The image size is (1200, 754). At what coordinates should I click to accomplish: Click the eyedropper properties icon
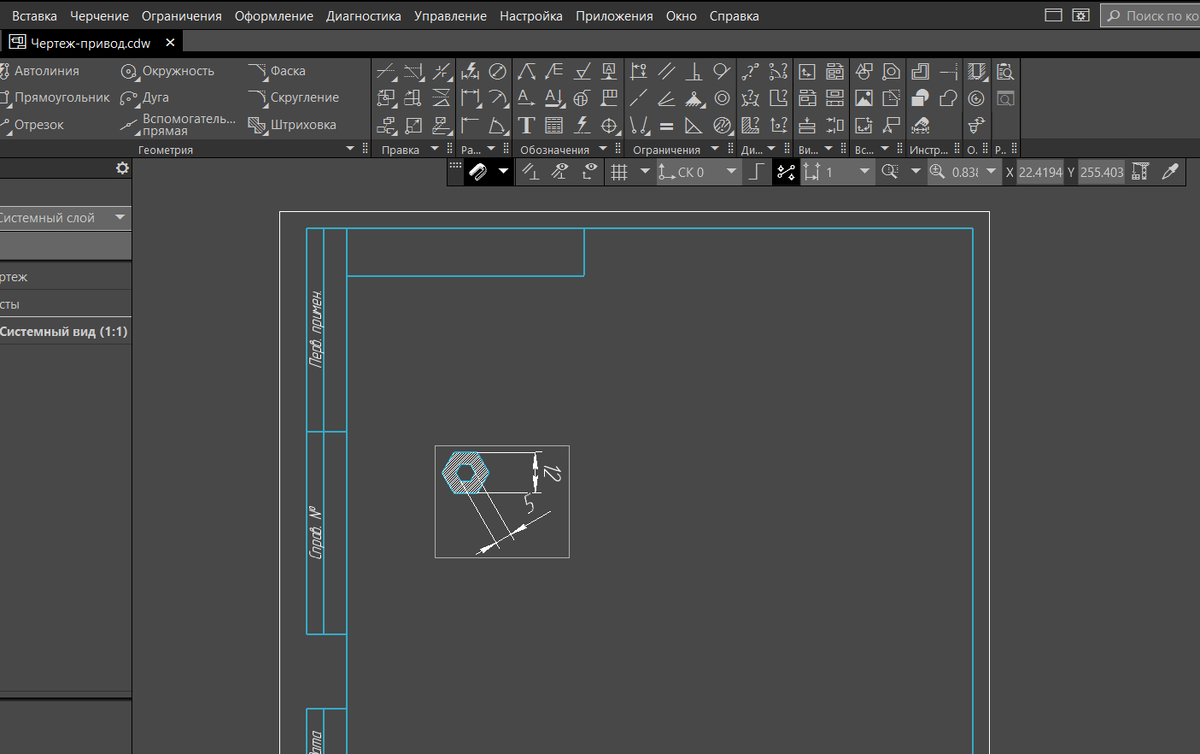1169,172
